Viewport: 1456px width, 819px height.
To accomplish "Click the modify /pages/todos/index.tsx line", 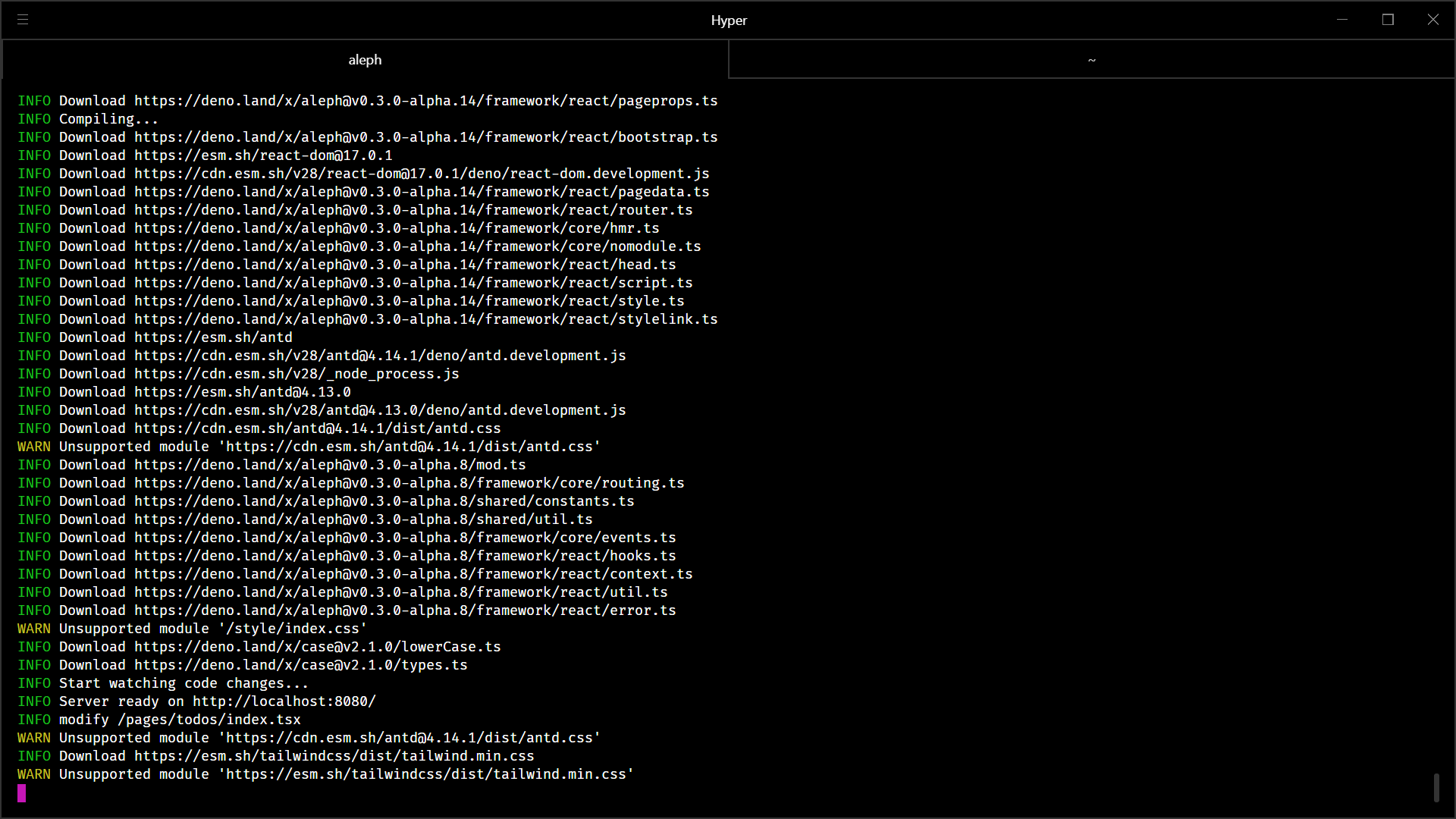I will pos(159,719).
